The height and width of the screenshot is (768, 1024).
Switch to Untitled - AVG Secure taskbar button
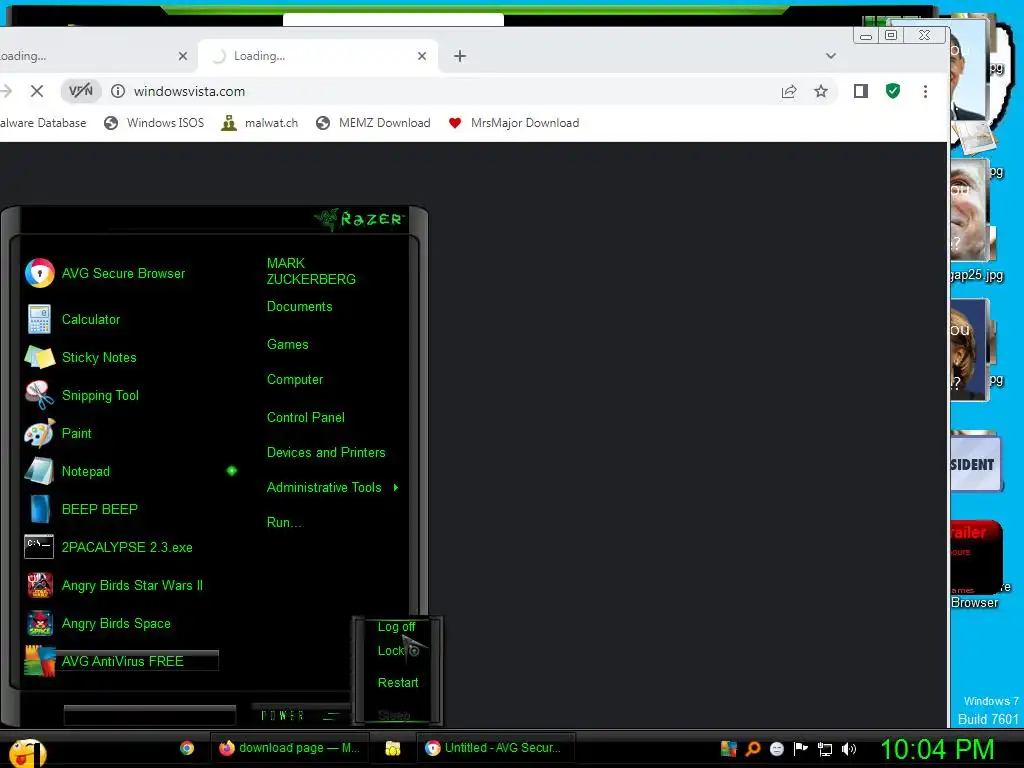click(496, 748)
